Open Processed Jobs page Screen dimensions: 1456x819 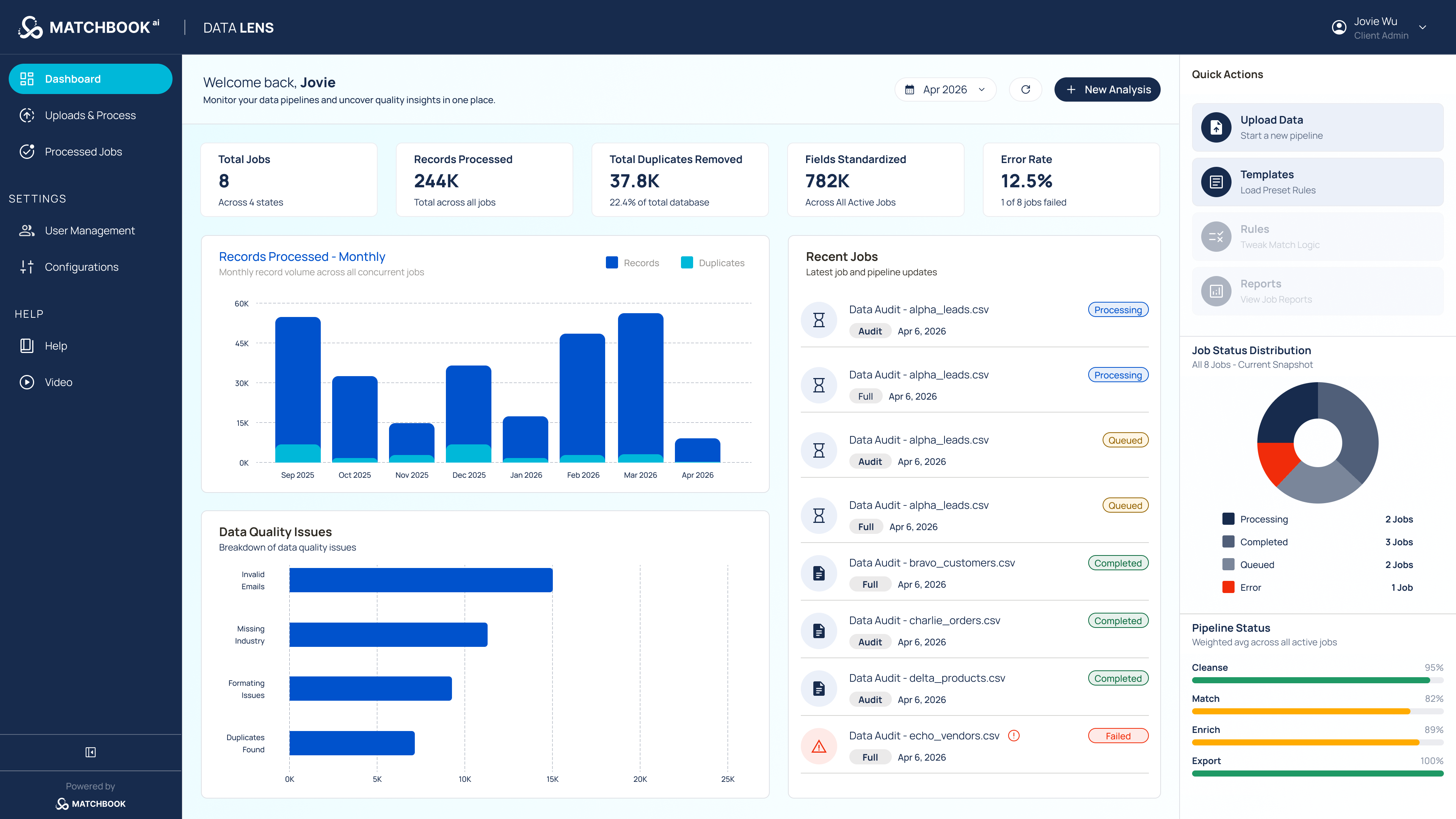[x=91, y=152]
